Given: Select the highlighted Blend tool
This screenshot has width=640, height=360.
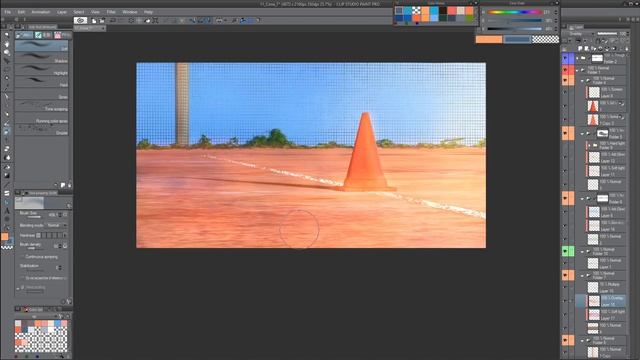Looking at the screenshot, I should point(7,131).
